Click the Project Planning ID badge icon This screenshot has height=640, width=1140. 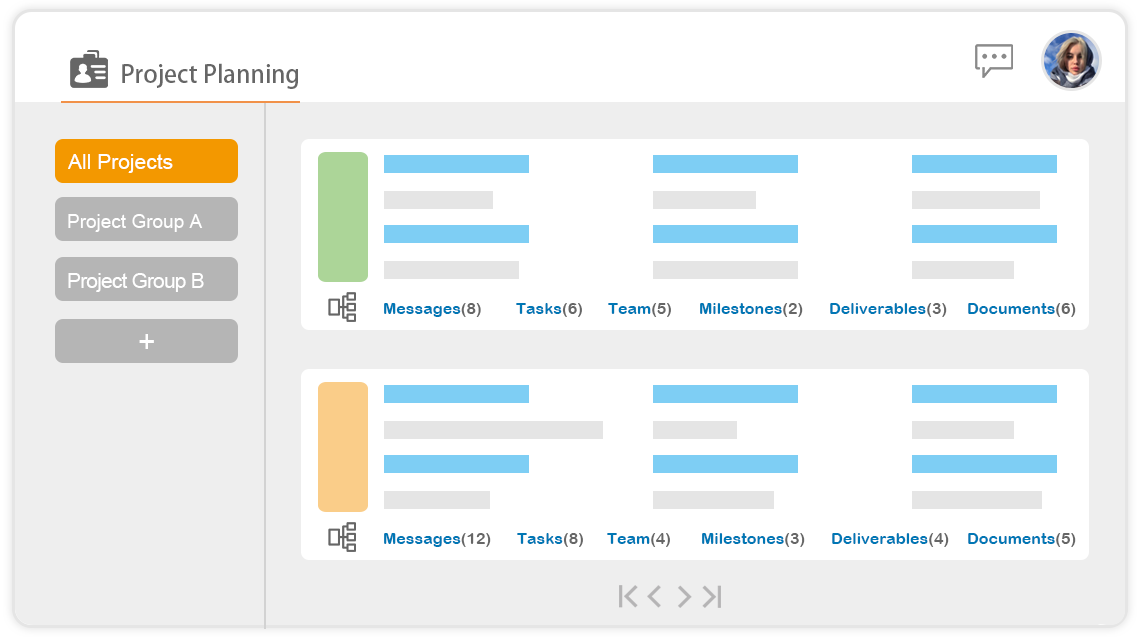tap(89, 70)
